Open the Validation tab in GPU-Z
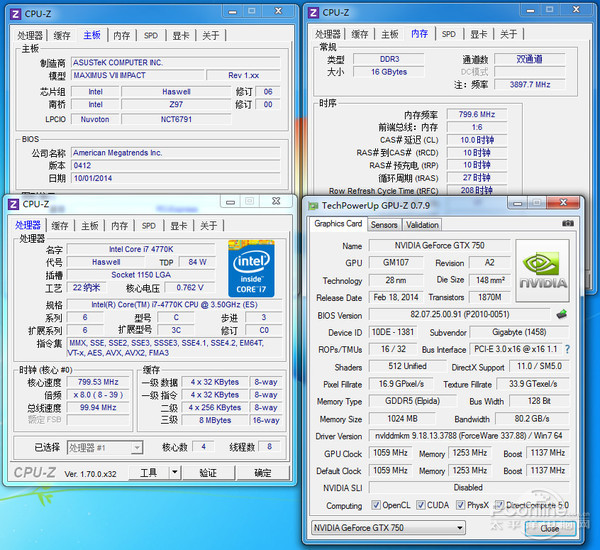This screenshot has width=600, height=550. pyautogui.click(x=422, y=225)
